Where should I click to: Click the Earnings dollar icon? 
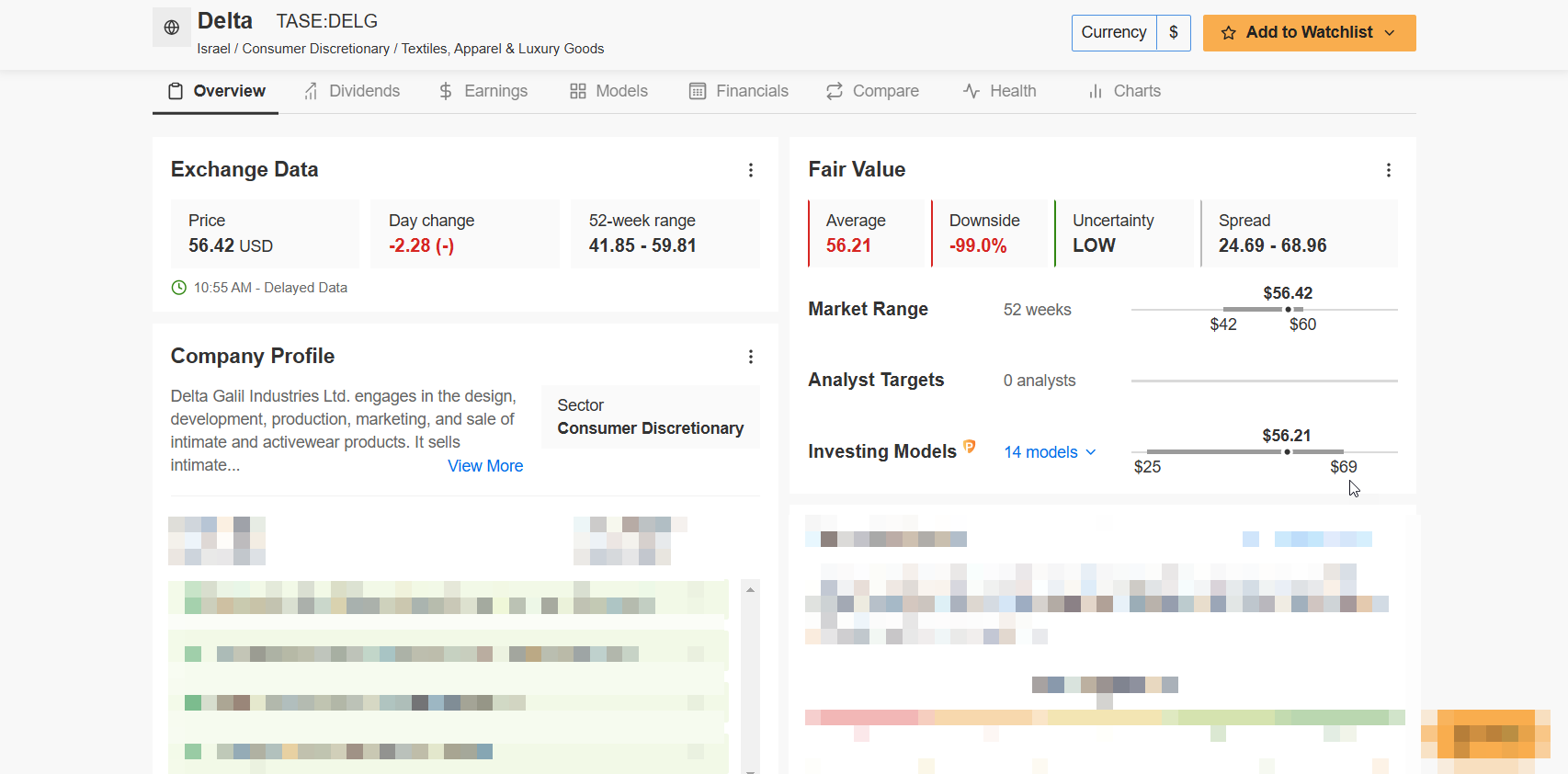point(446,91)
